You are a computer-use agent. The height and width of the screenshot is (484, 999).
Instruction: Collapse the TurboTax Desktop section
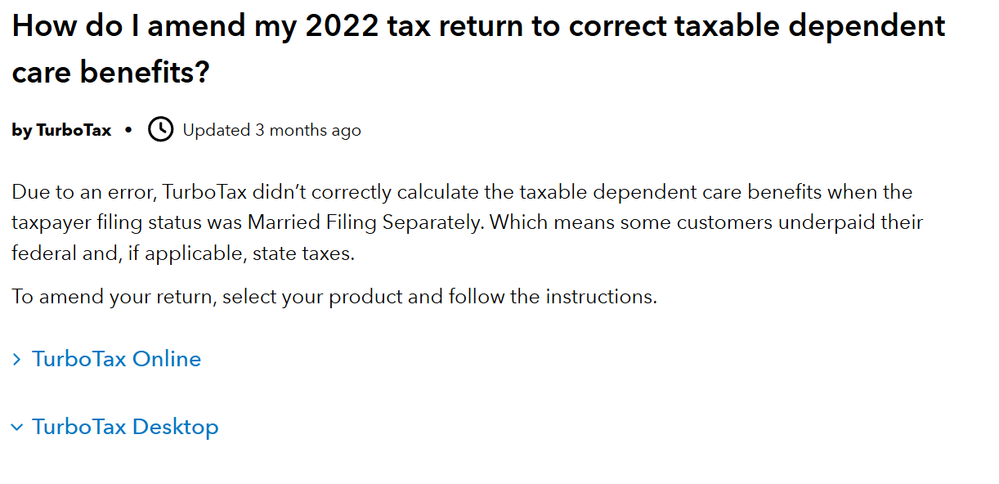115,426
